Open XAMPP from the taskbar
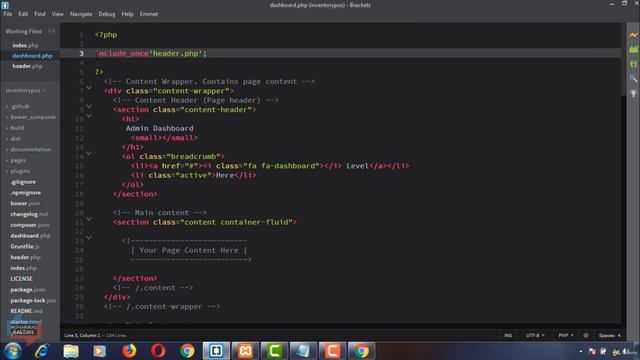The width and height of the screenshot is (640, 360). [245, 351]
